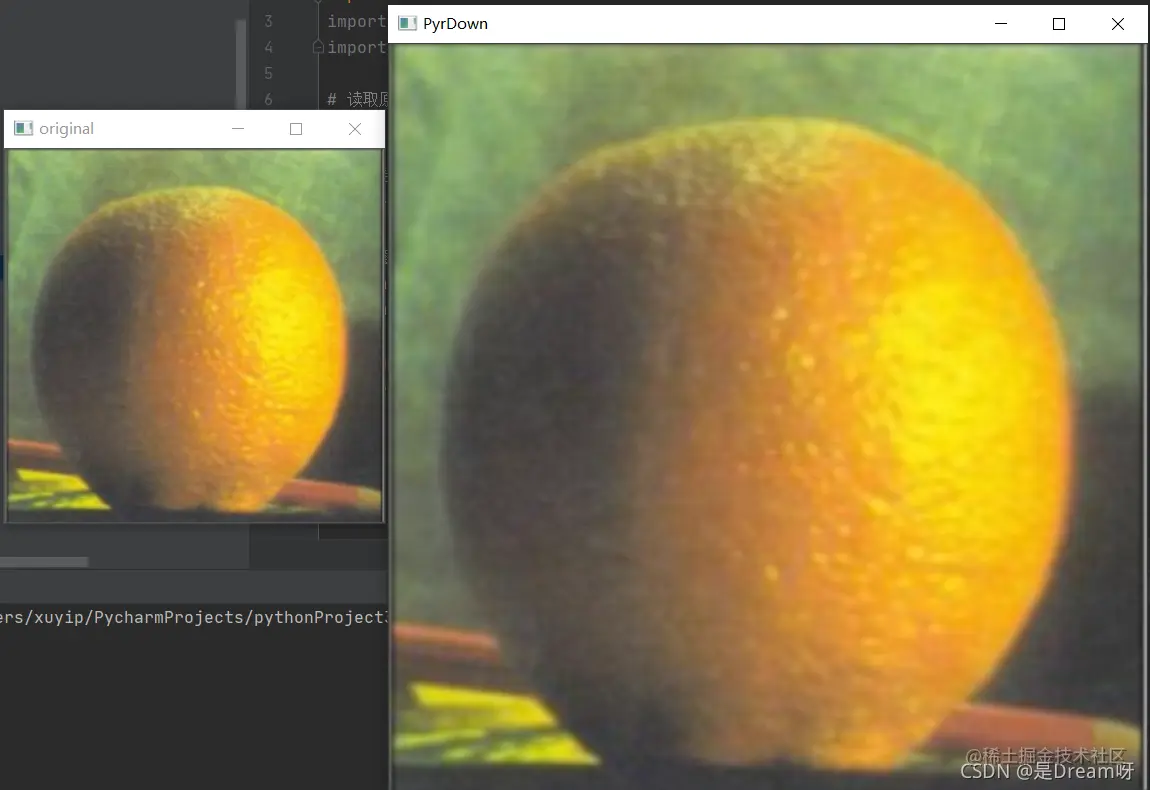Click the original window app icon

(23, 128)
